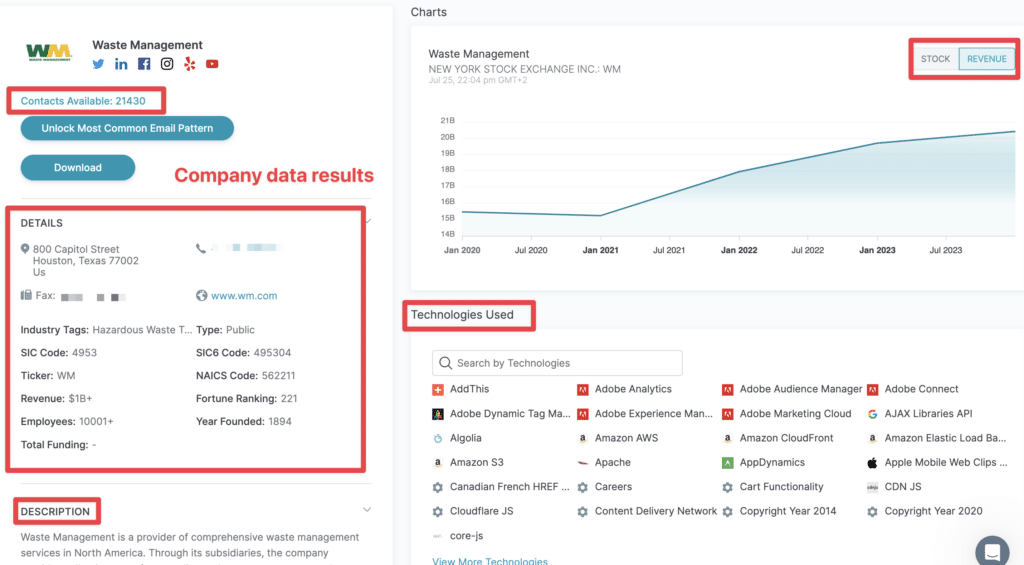Open Waste Management's Facebook icon

[x=144, y=64]
